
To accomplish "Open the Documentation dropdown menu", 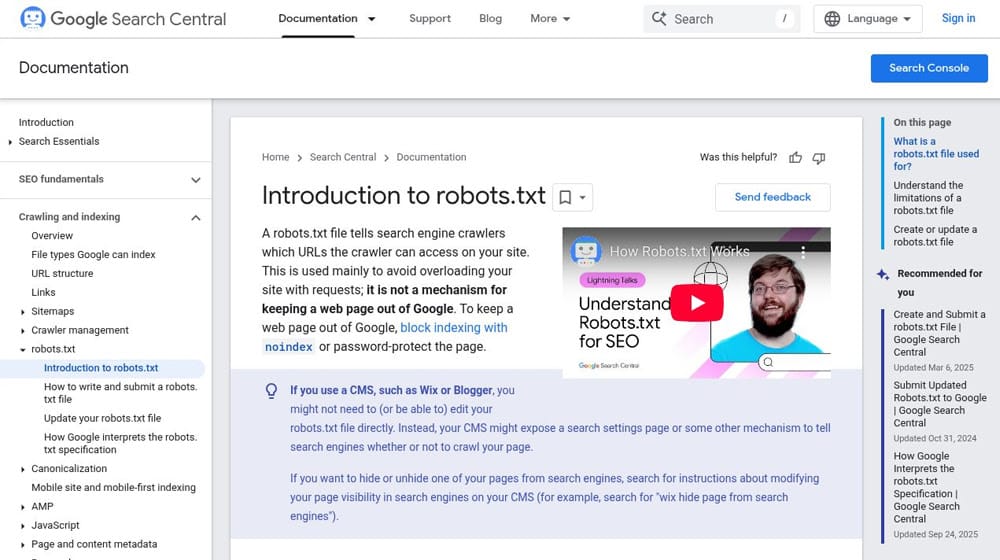I will [x=372, y=19].
